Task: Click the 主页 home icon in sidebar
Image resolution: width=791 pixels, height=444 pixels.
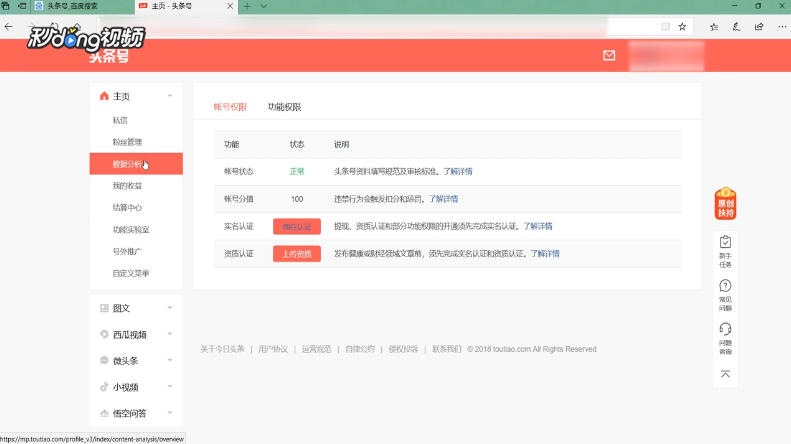Action: [x=104, y=96]
